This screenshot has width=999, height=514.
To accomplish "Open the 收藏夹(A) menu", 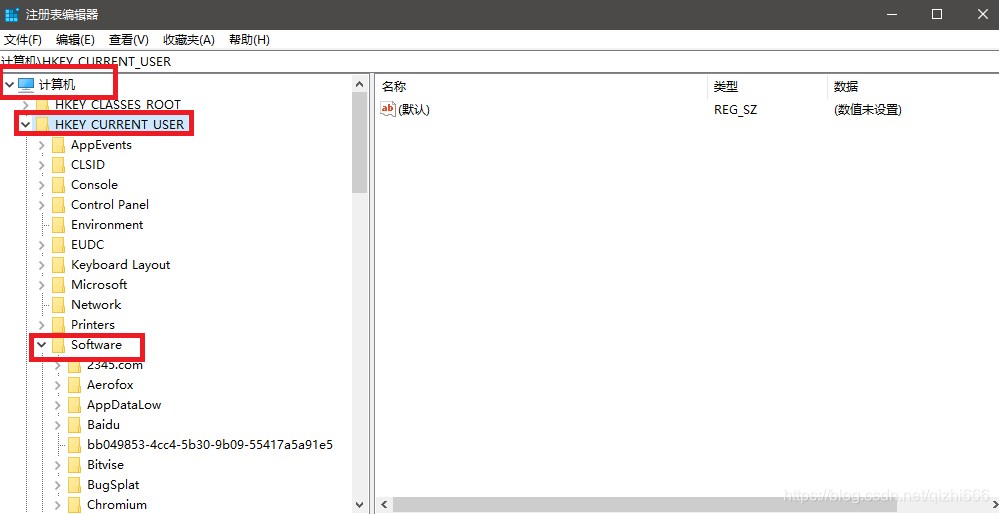I will point(189,39).
